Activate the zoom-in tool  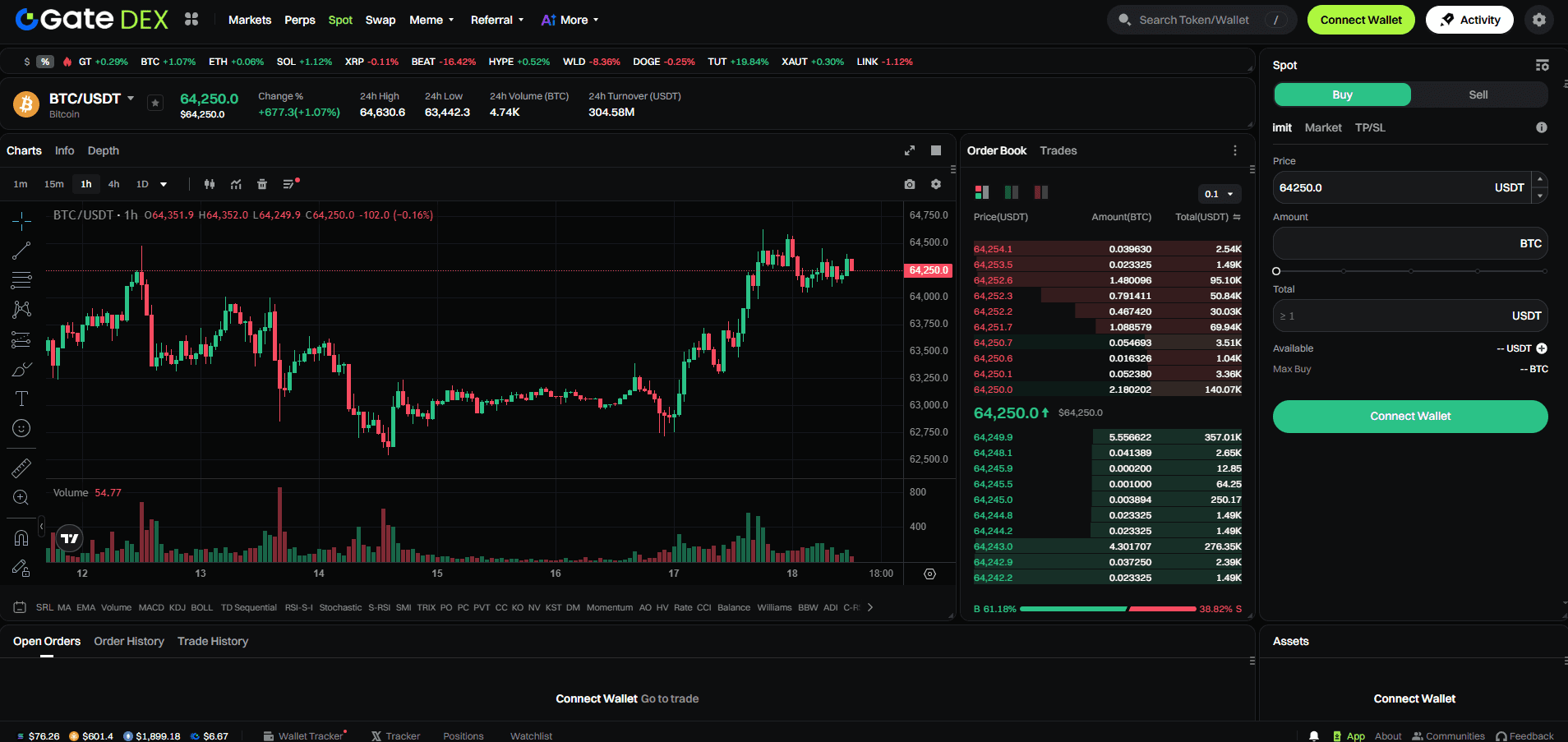coord(21,498)
